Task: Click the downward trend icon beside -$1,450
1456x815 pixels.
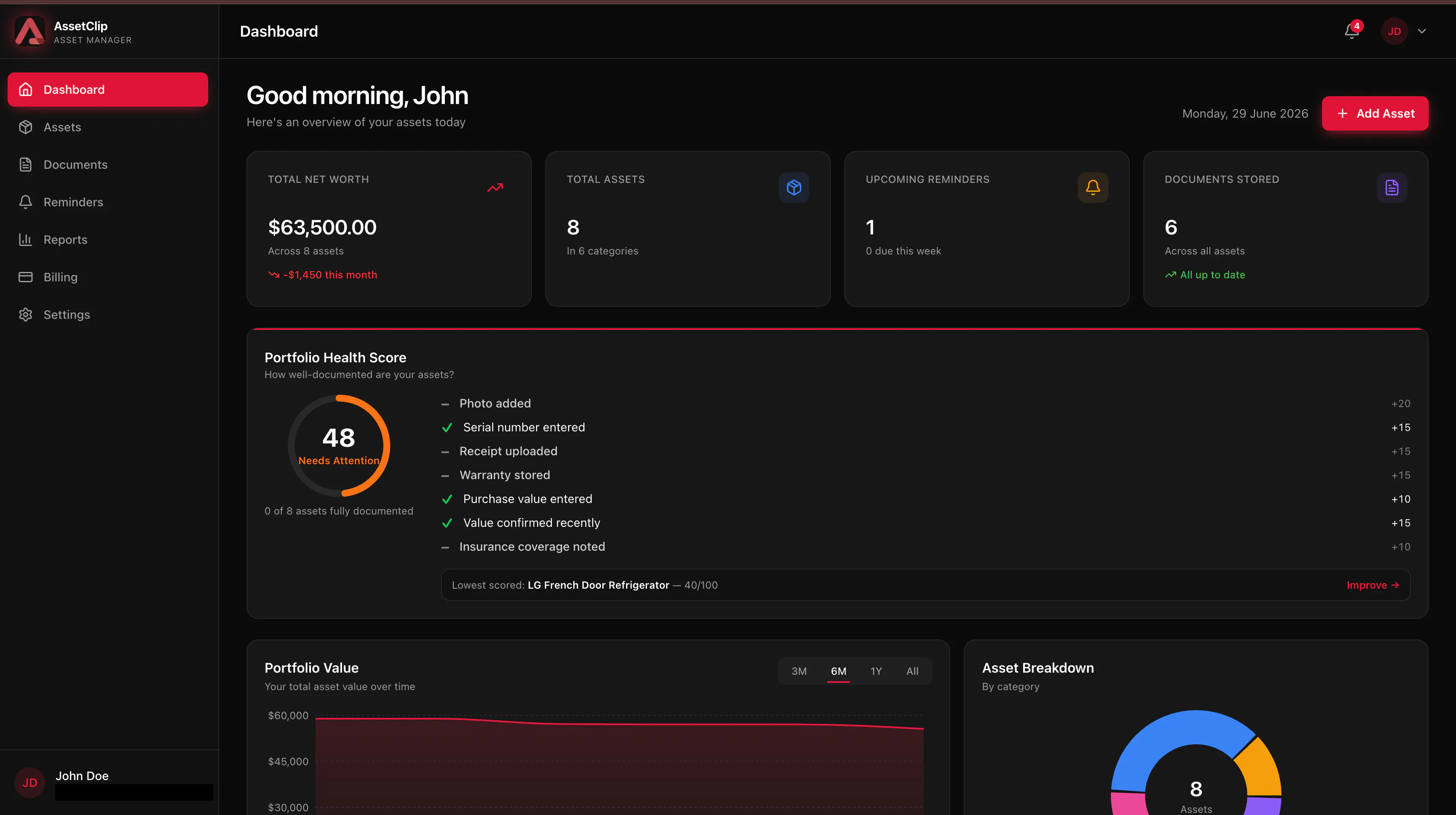Action: click(x=273, y=275)
